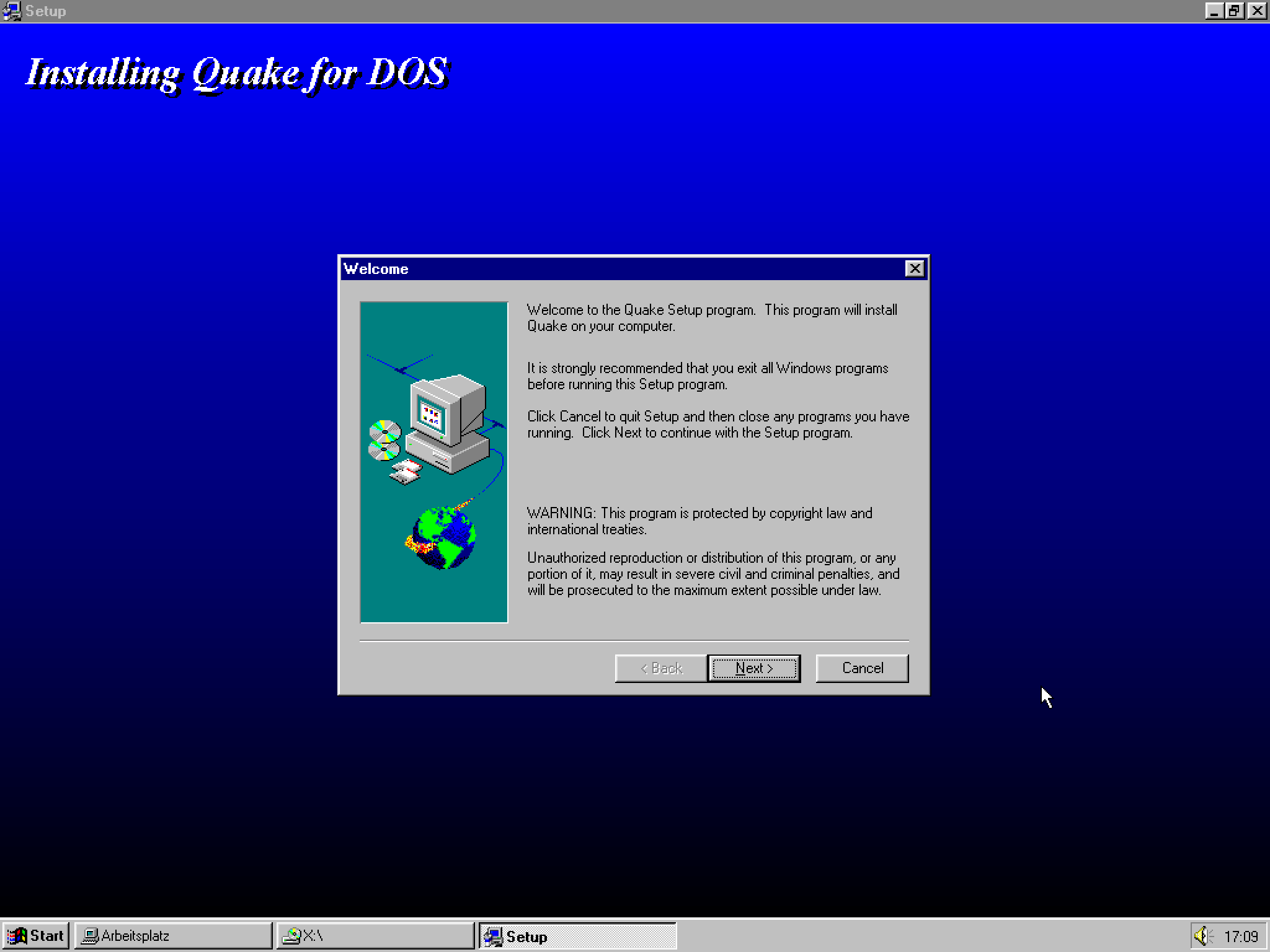Screen dimensions: 1270x952
Task: Switch to the X:\ taskbar window
Action: (x=375, y=936)
